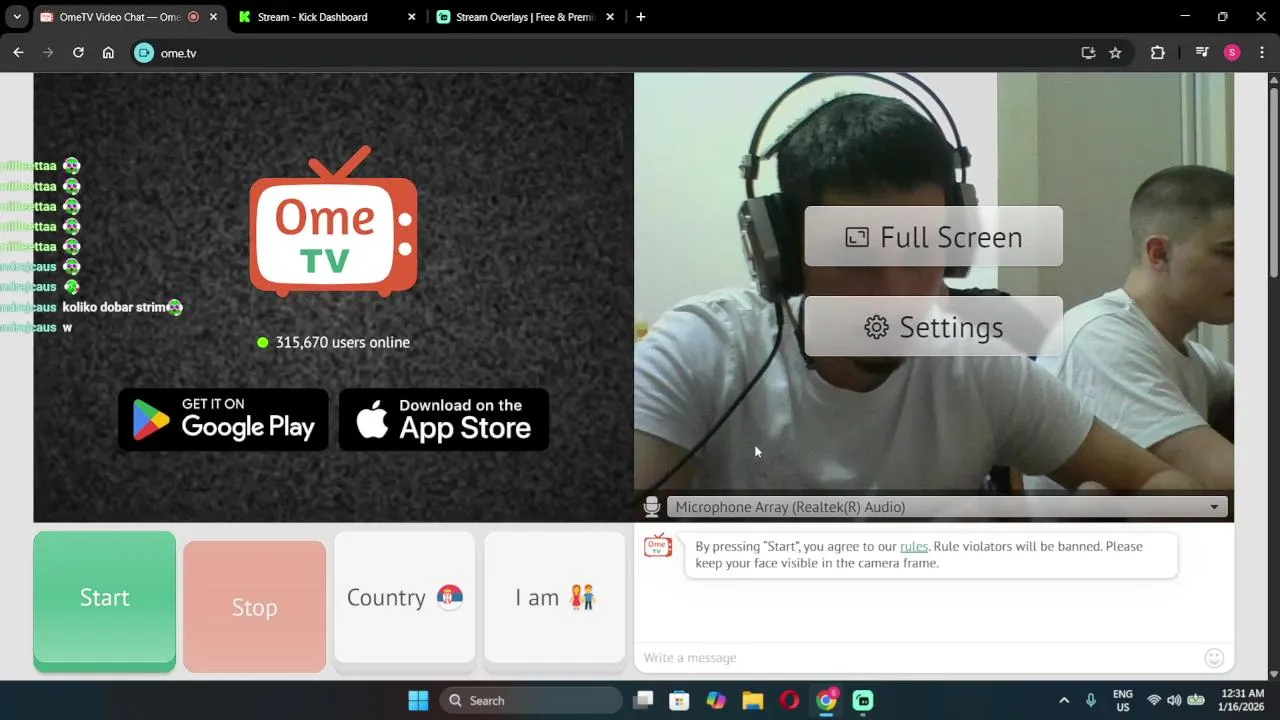Open the browser home page
The image size is (1280, 720).
click(x=108, y=53)
